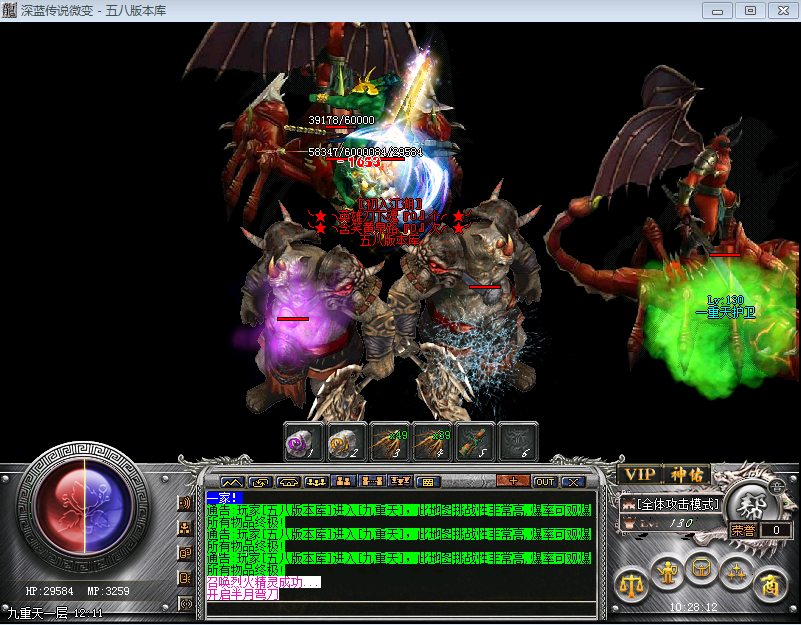Use the orange spiral scroll in slot 2
The height and width of the screenshot is (625, 801).
coord(347,442)
